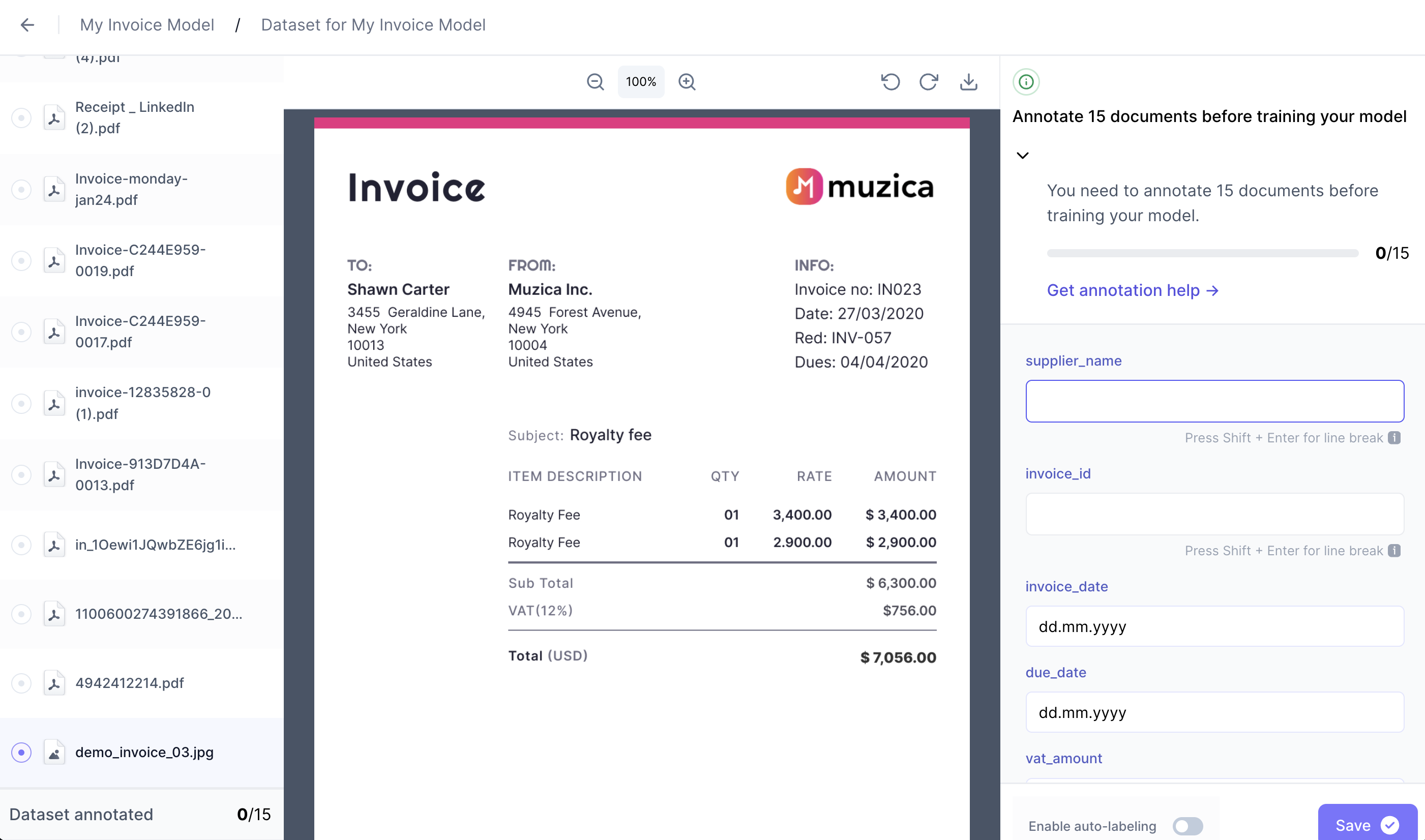Download the current document
Viewport: 1425px width, 840px height.
(x=969, y=81)
